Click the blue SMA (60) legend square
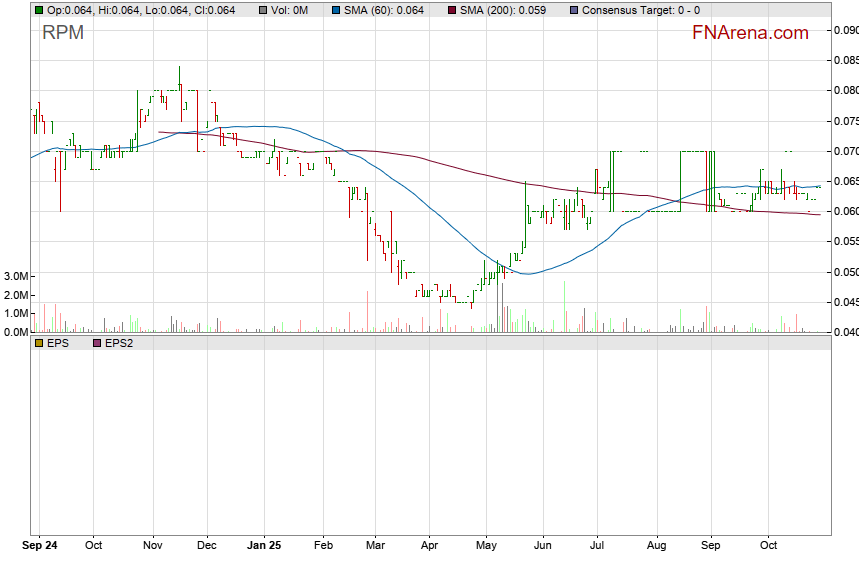 pyautogui.click(x=338, y=10)
